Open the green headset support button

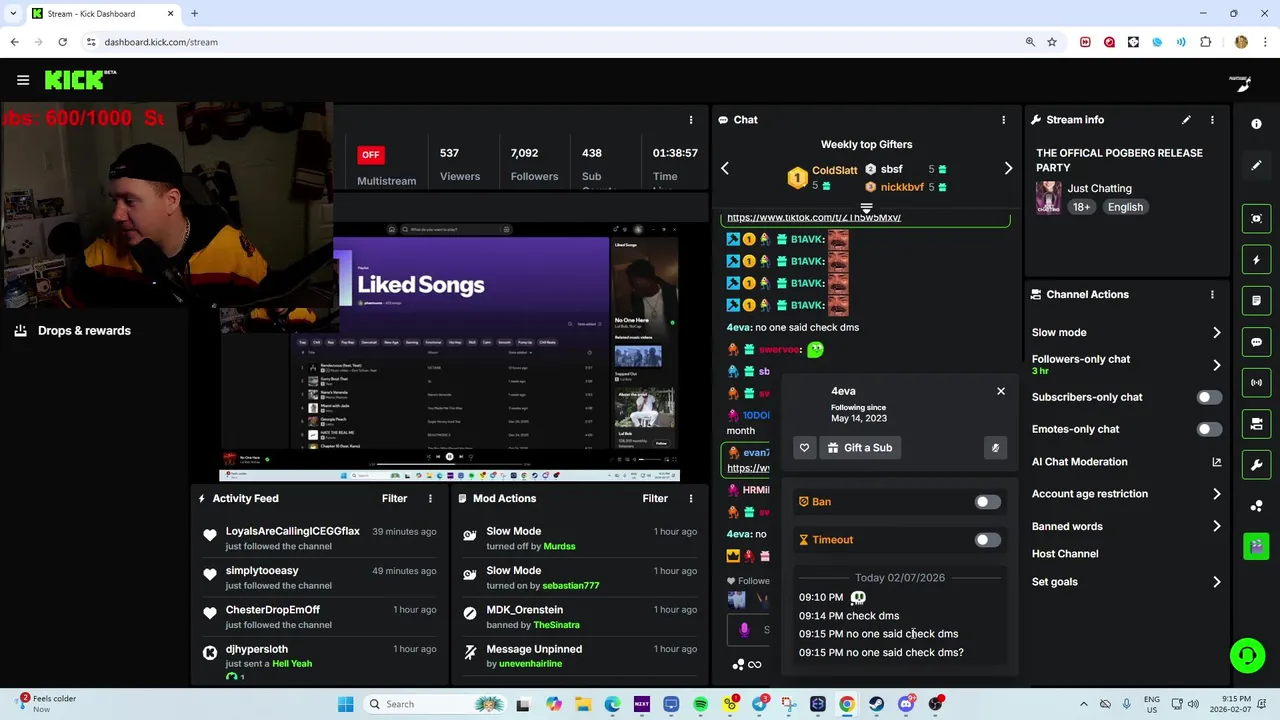tap(1247, 656)
